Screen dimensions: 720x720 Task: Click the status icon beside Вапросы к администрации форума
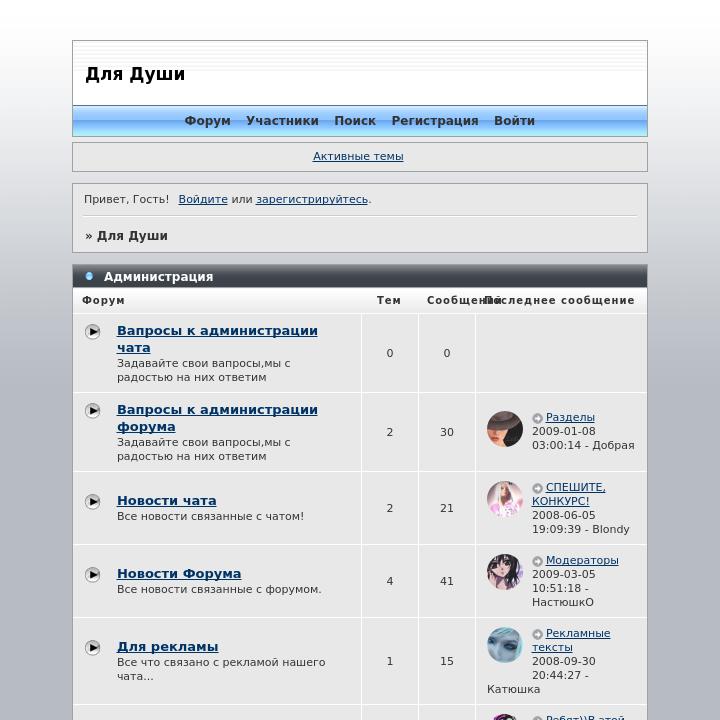[92, 410]
